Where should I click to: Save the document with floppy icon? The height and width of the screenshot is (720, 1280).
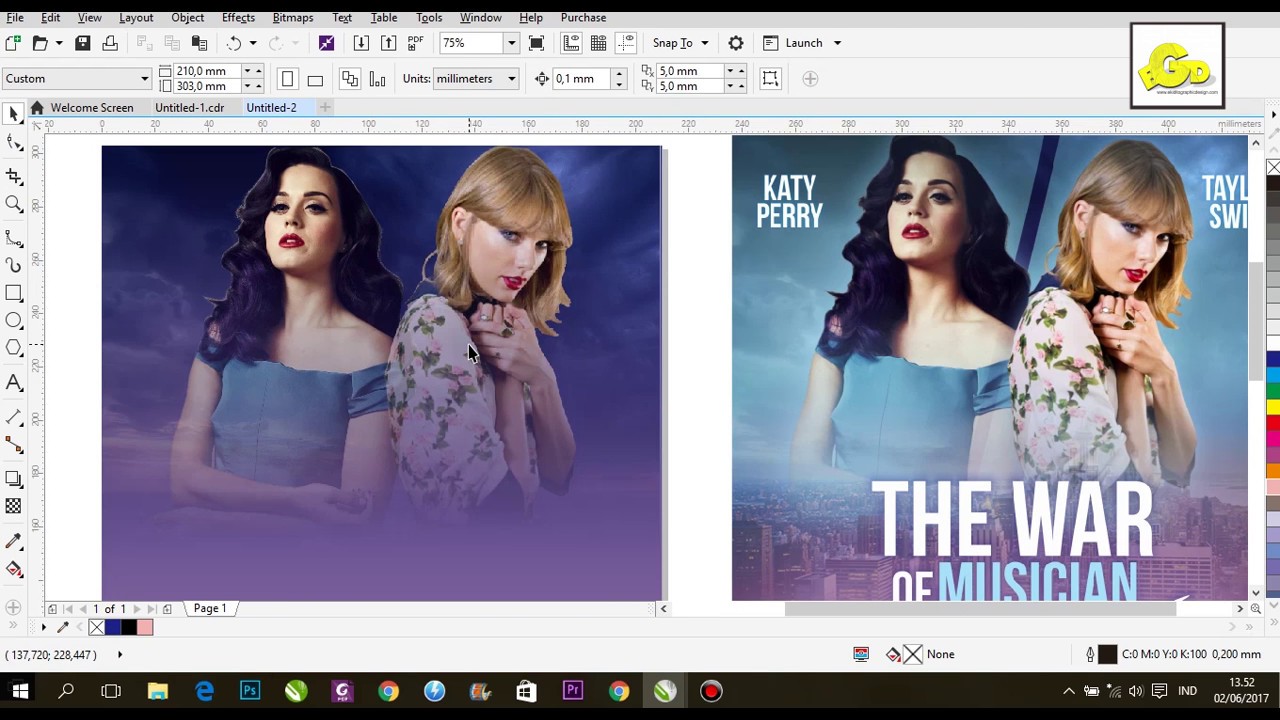coord(83,43)
